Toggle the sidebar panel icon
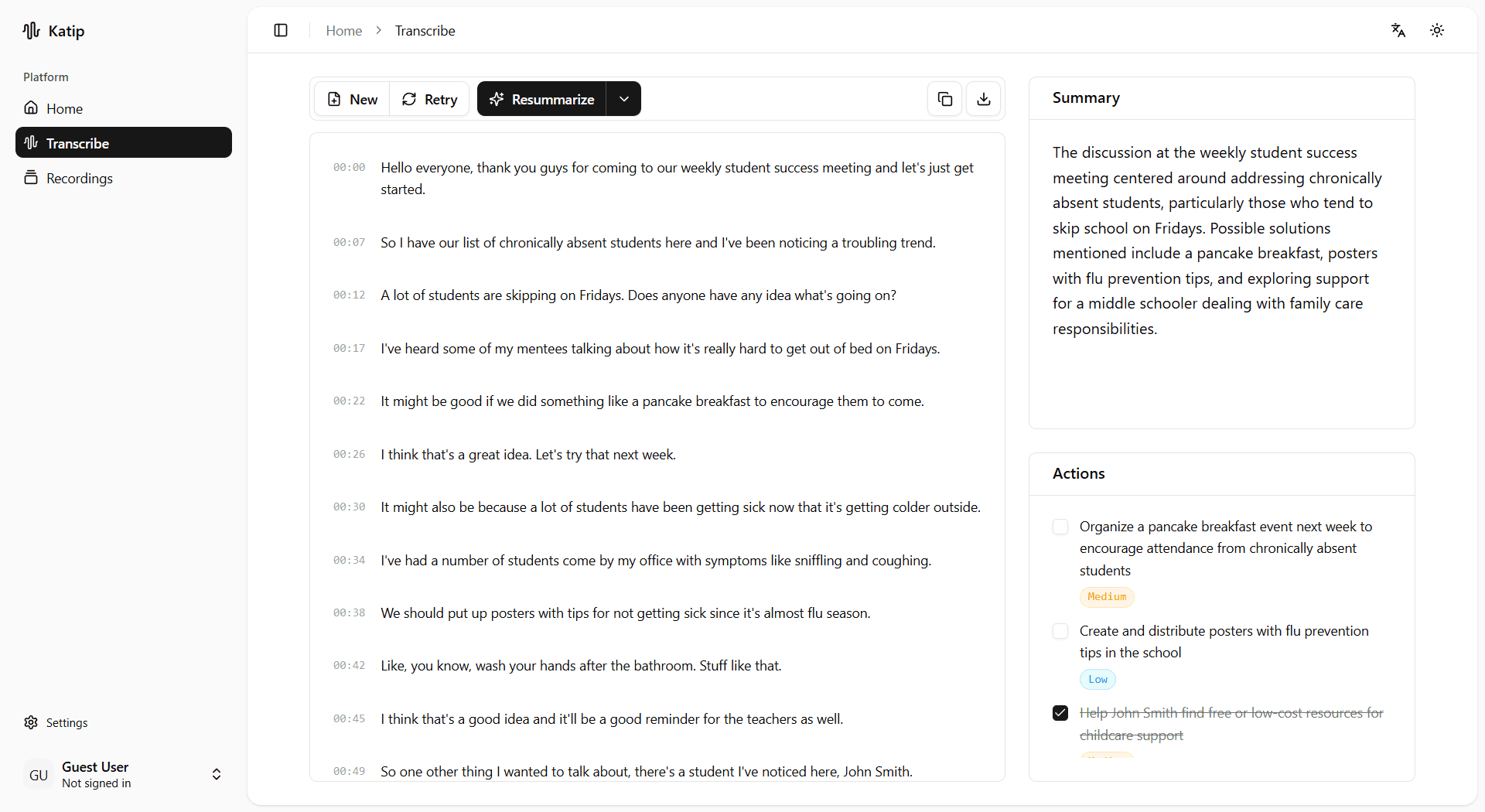The width and height of the screenshot is (1485, 812). 281,30
